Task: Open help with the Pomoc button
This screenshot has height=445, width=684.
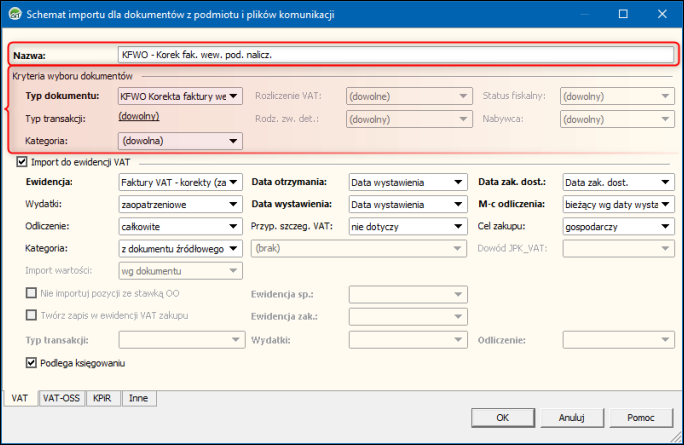Action: pos(641,418)
